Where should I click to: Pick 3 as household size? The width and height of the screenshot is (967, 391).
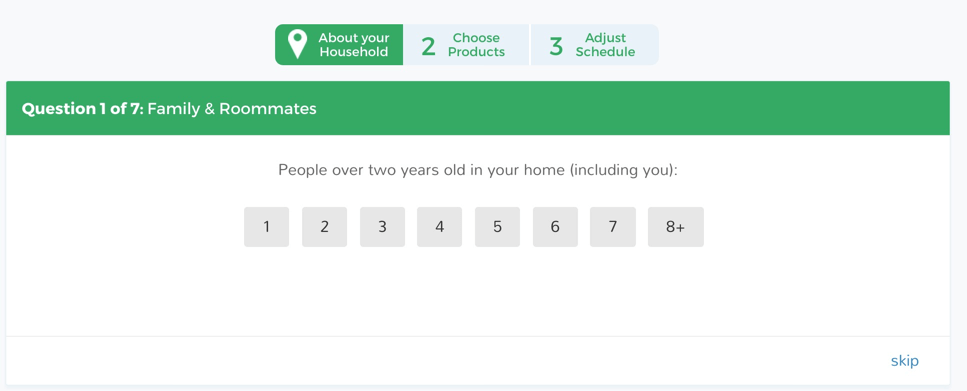click(382, 227)
